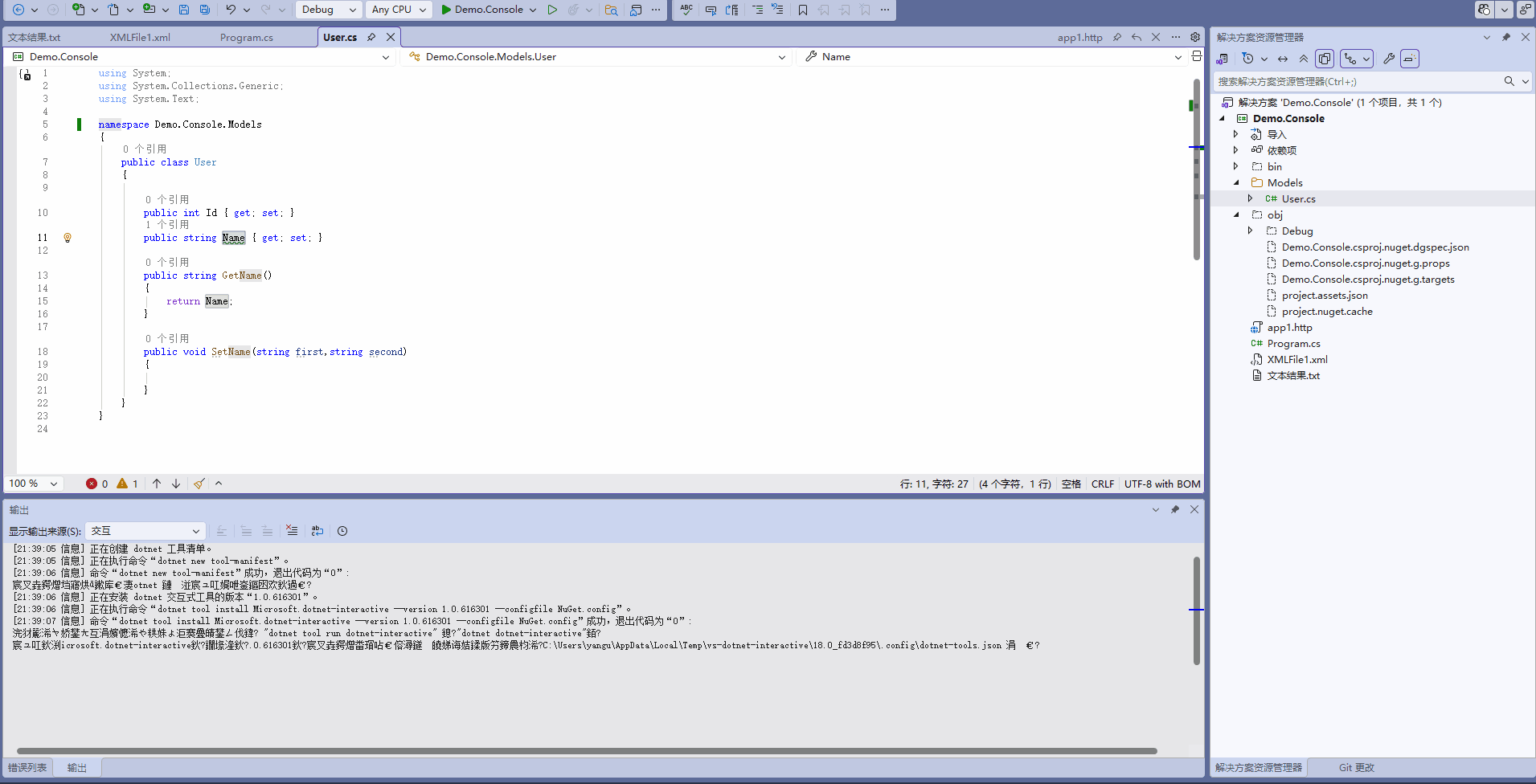This screenshot has width=1536, height=784.
Task: Expand the bin folder in Solution Explorer
Action: (x=1236, y=166)
